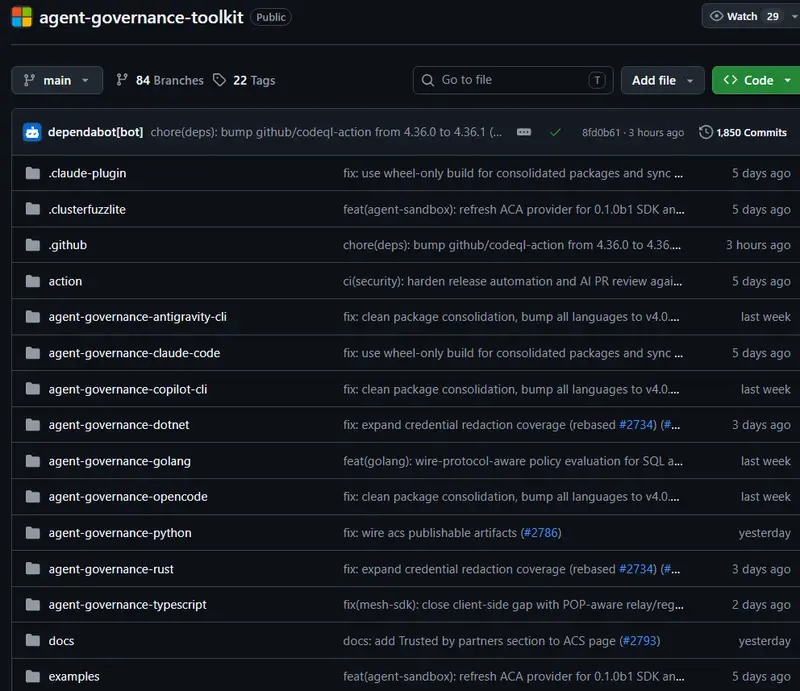Click folder icon for .github
Viewport: 800px width, 691px height.
coord(33,245)
